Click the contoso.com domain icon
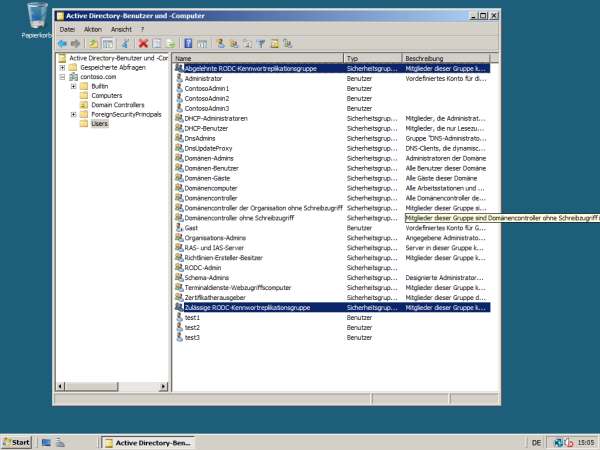The height and width of the screenshot is (450, 600). pos(73,77)
